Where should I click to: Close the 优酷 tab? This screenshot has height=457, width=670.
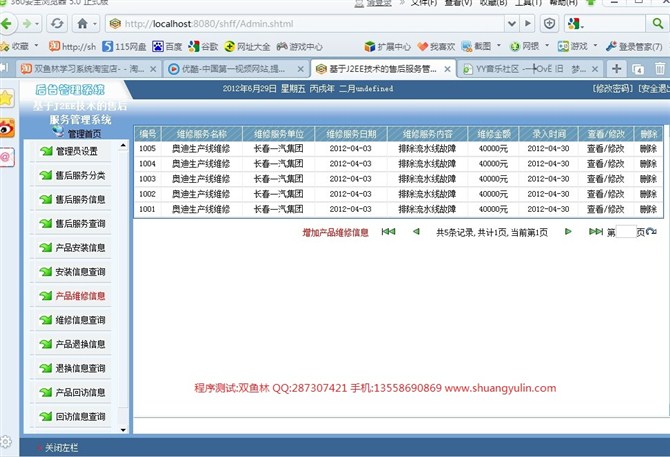click(x=301, y=69)
